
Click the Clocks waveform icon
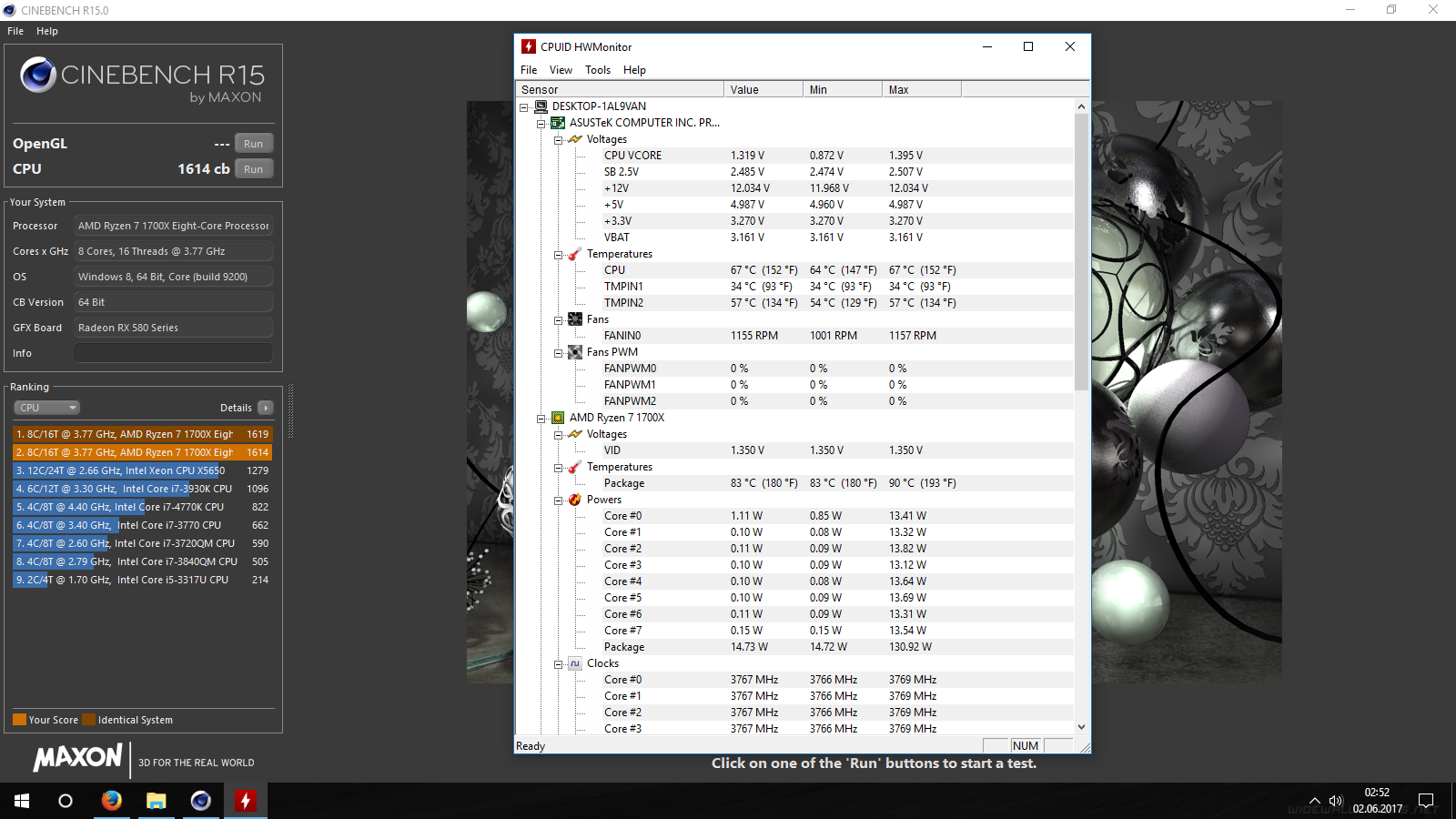pos(575,663)
